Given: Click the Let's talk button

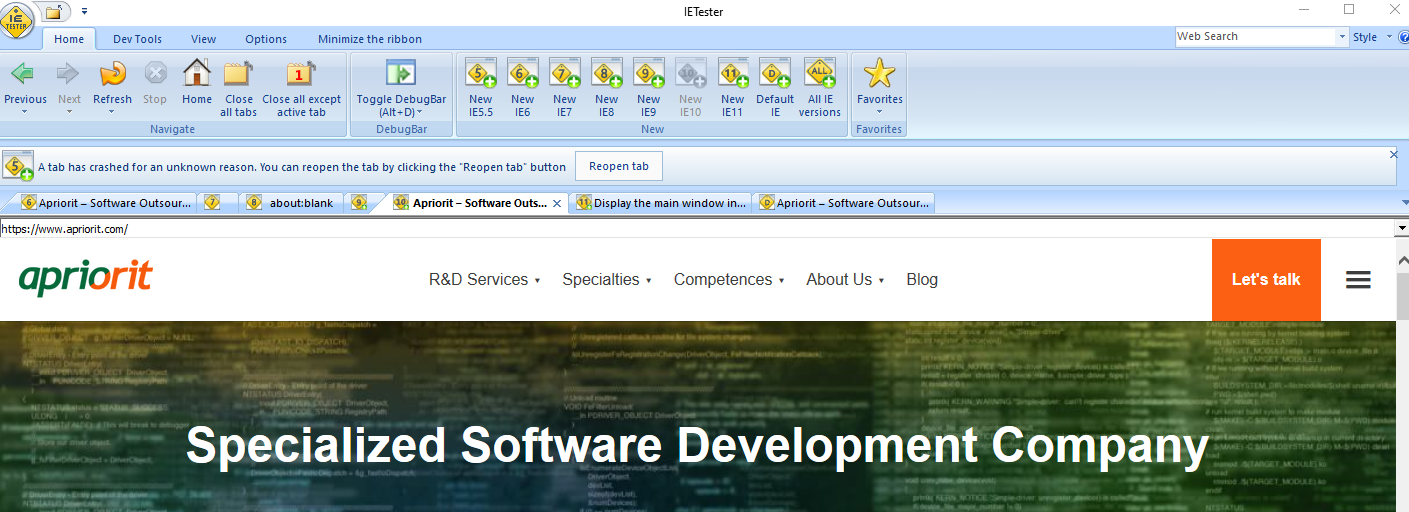Looking at the screenshot, I should 1266,280.
